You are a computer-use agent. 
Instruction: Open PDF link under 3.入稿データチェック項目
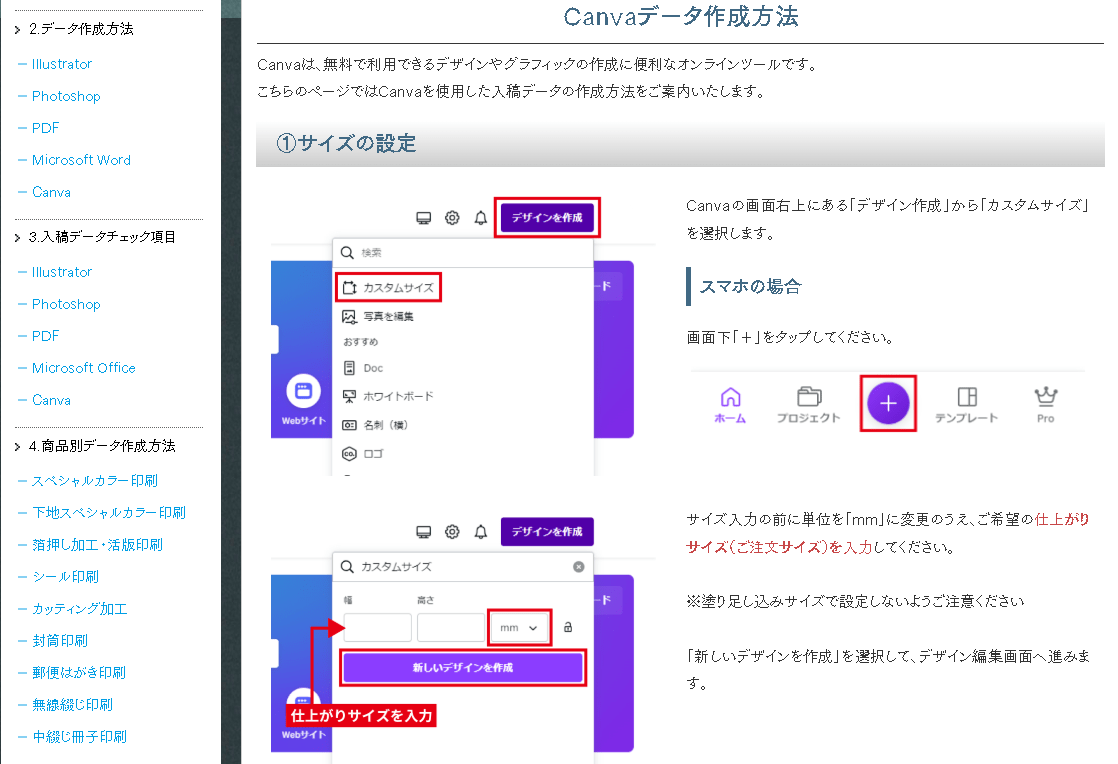click(45, 336)
